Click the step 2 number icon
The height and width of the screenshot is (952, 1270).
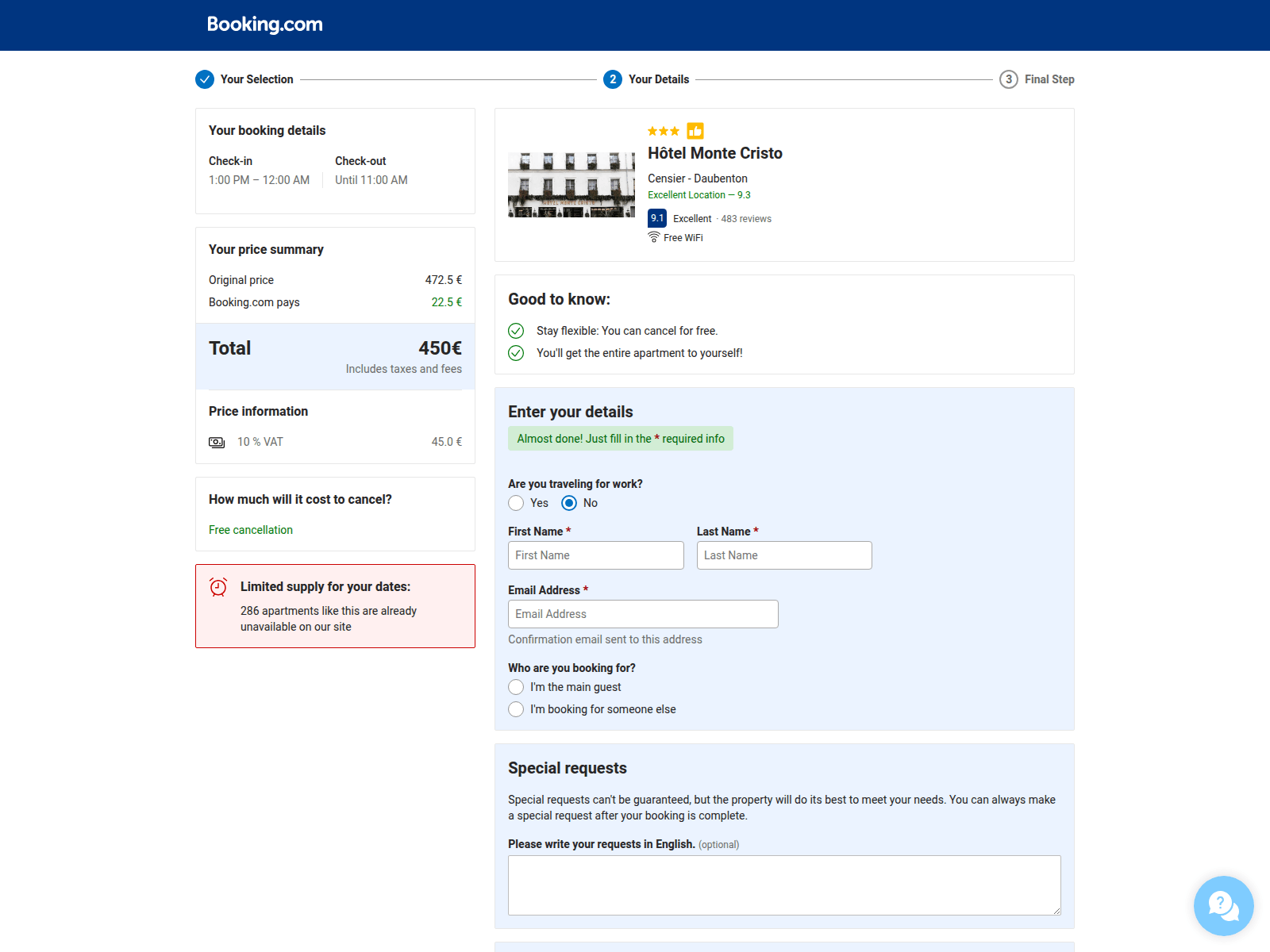(x=613, y=79)
